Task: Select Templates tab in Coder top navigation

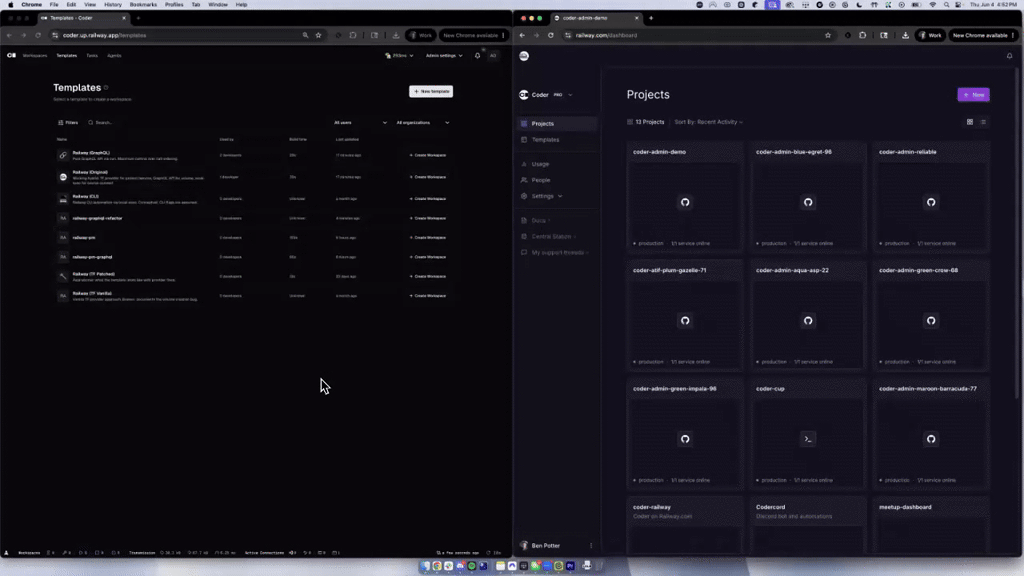Action: (x=66, y=56)
